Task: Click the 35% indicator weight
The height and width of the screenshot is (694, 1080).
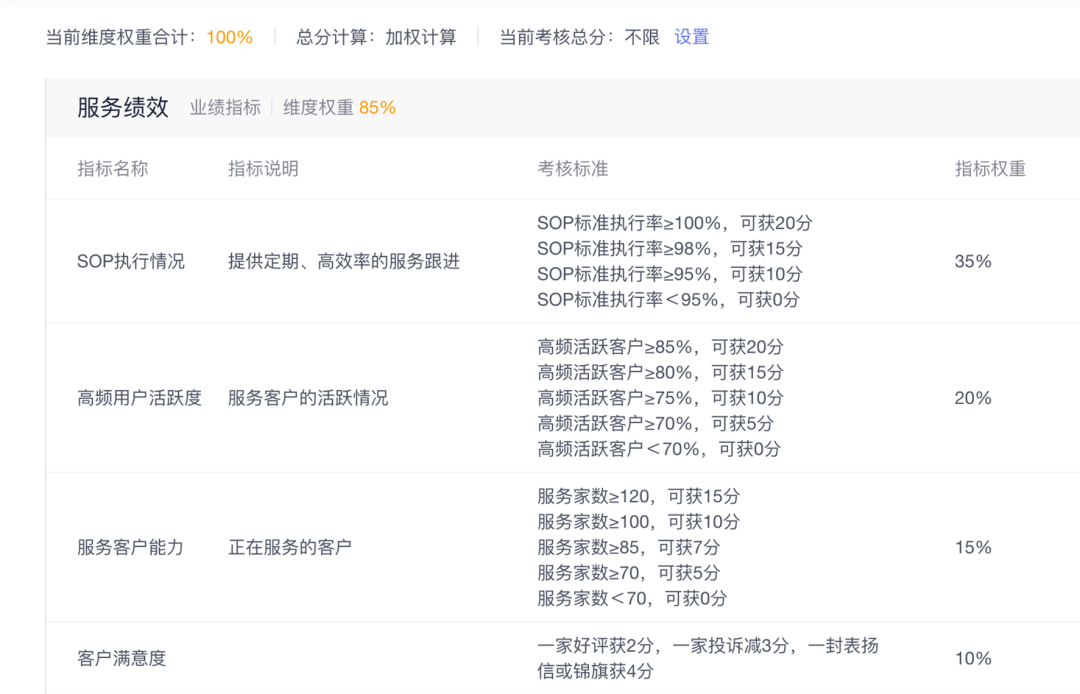Action: tap(973, 262)
